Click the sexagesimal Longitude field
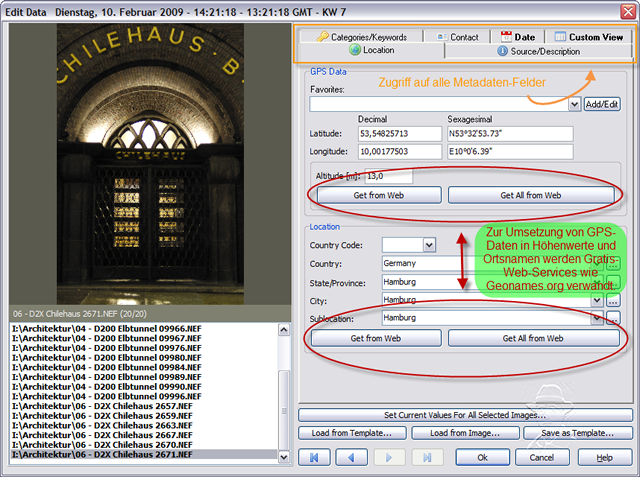Viewport: 640px width, 477px height. (510, 151)
